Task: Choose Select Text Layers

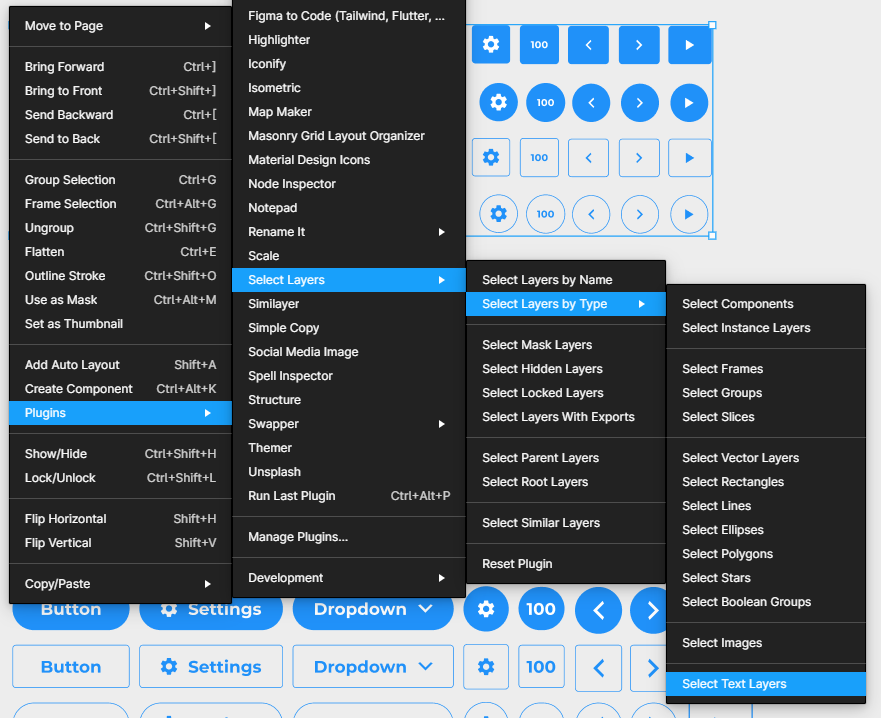Action: [766, 684]
